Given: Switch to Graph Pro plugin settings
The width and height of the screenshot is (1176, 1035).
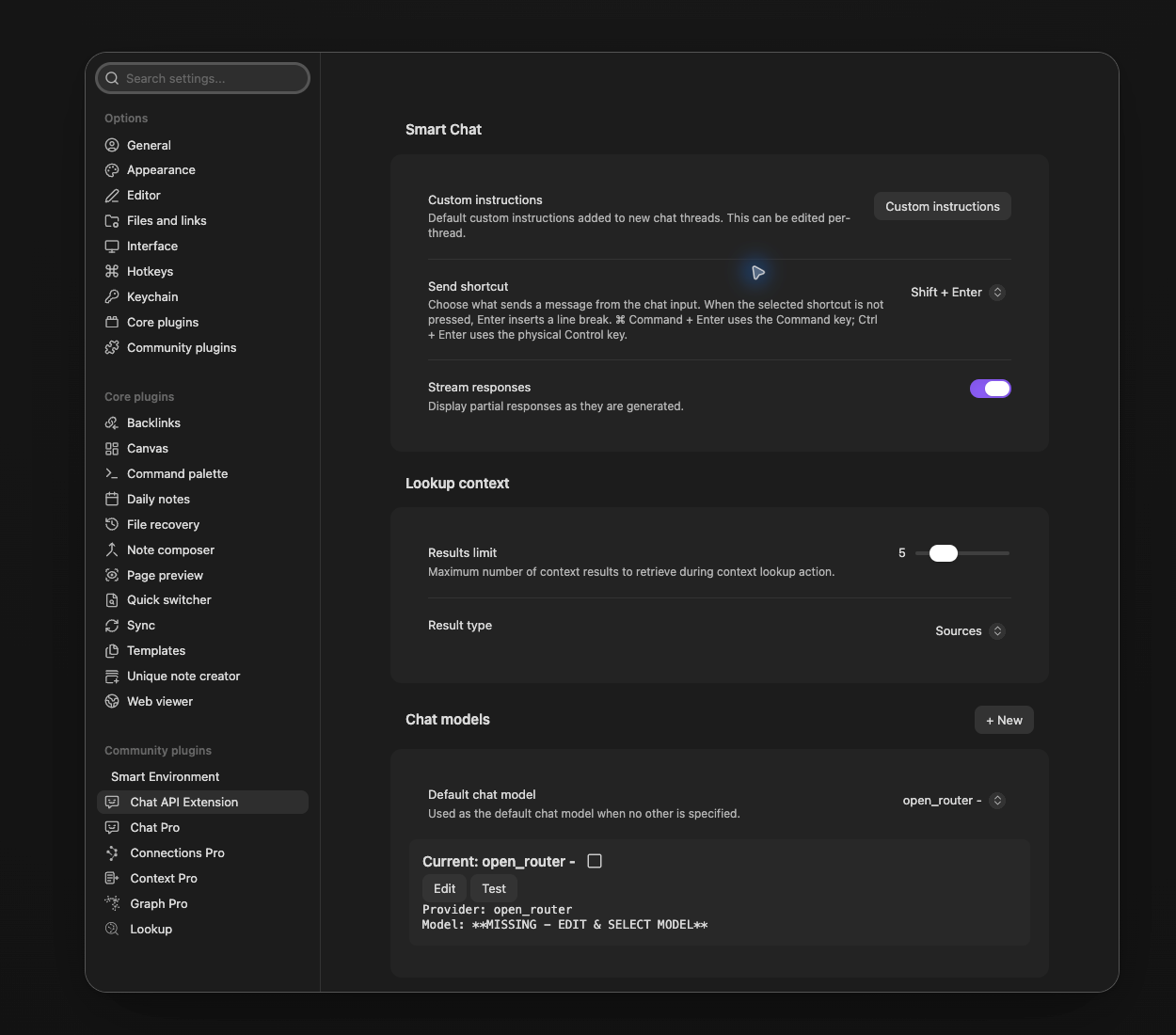Looking at the screenshot, I should pos(202,904).
